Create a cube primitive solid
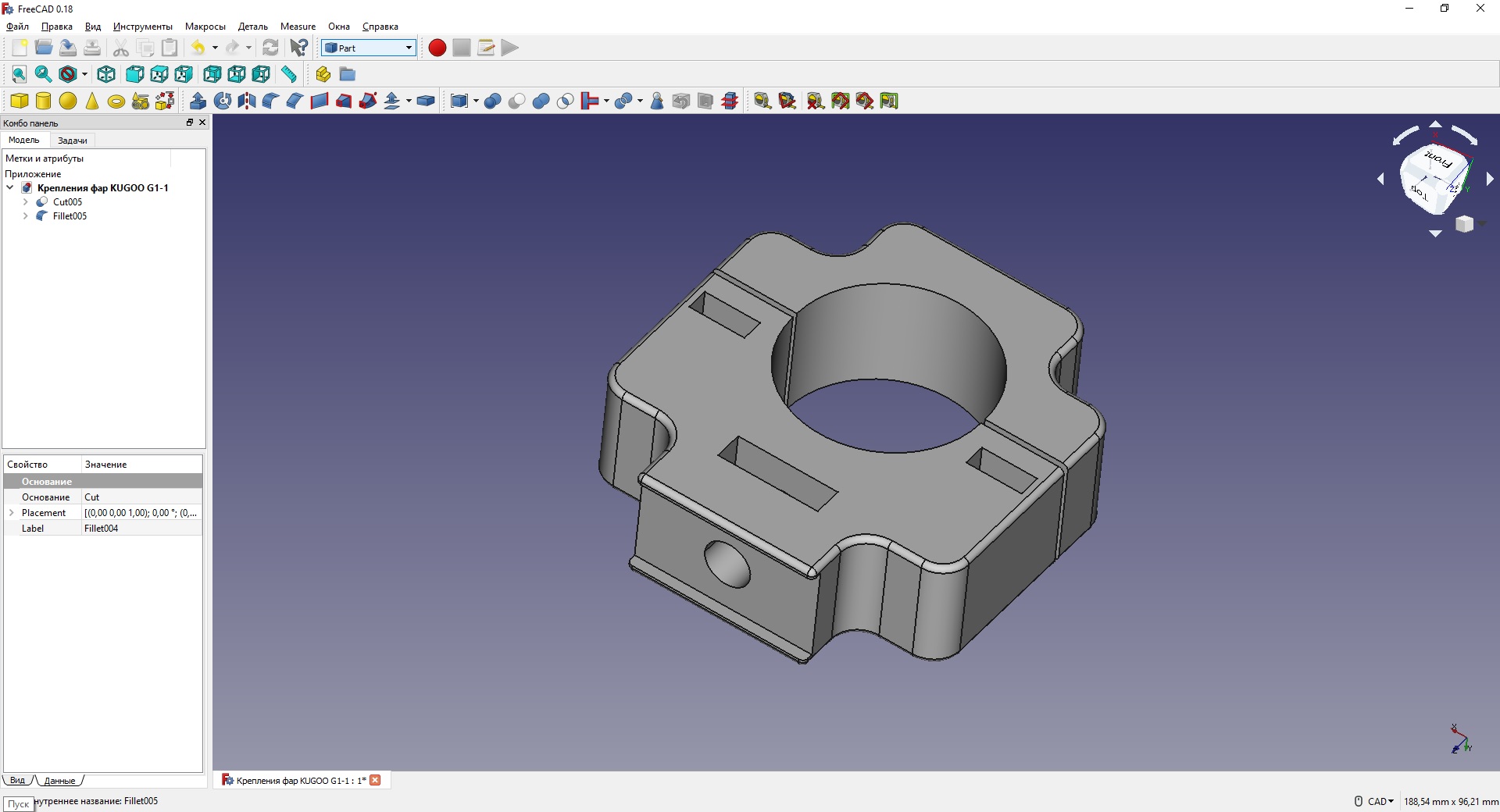This screenshot has width=1500, height=812. [x=19, y=101]
